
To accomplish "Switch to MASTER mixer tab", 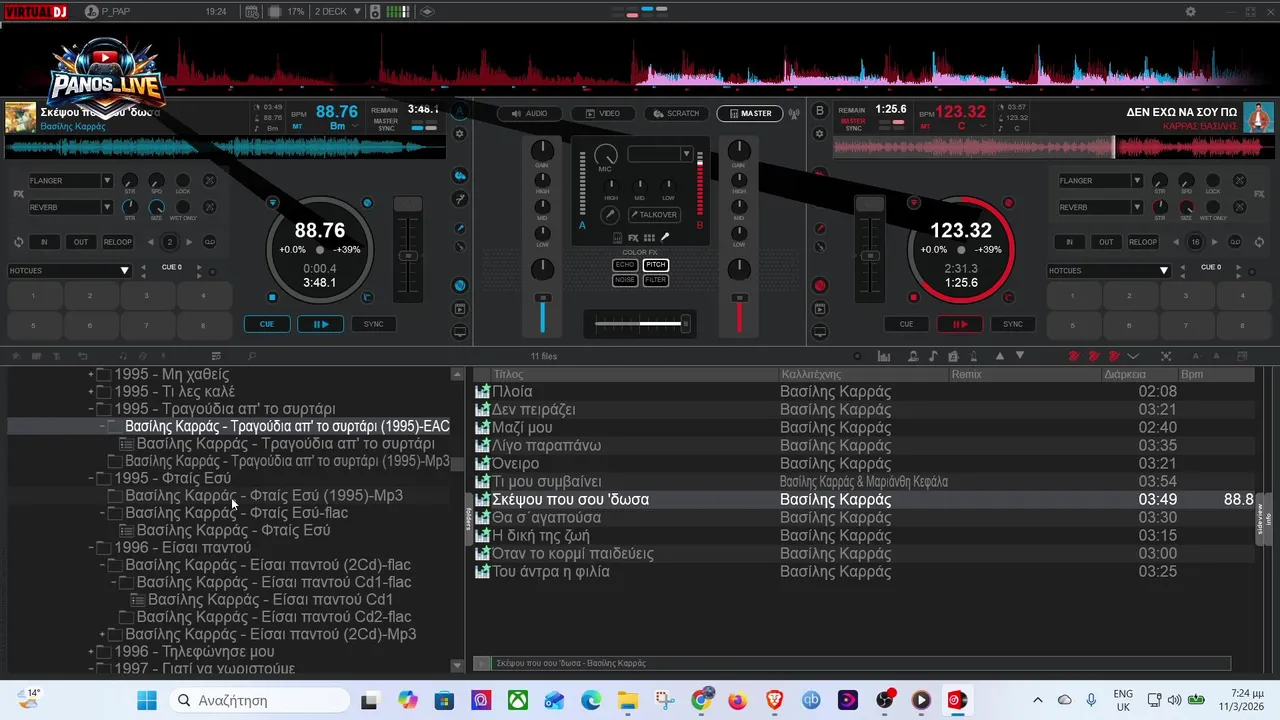I will tap(750, 113).
